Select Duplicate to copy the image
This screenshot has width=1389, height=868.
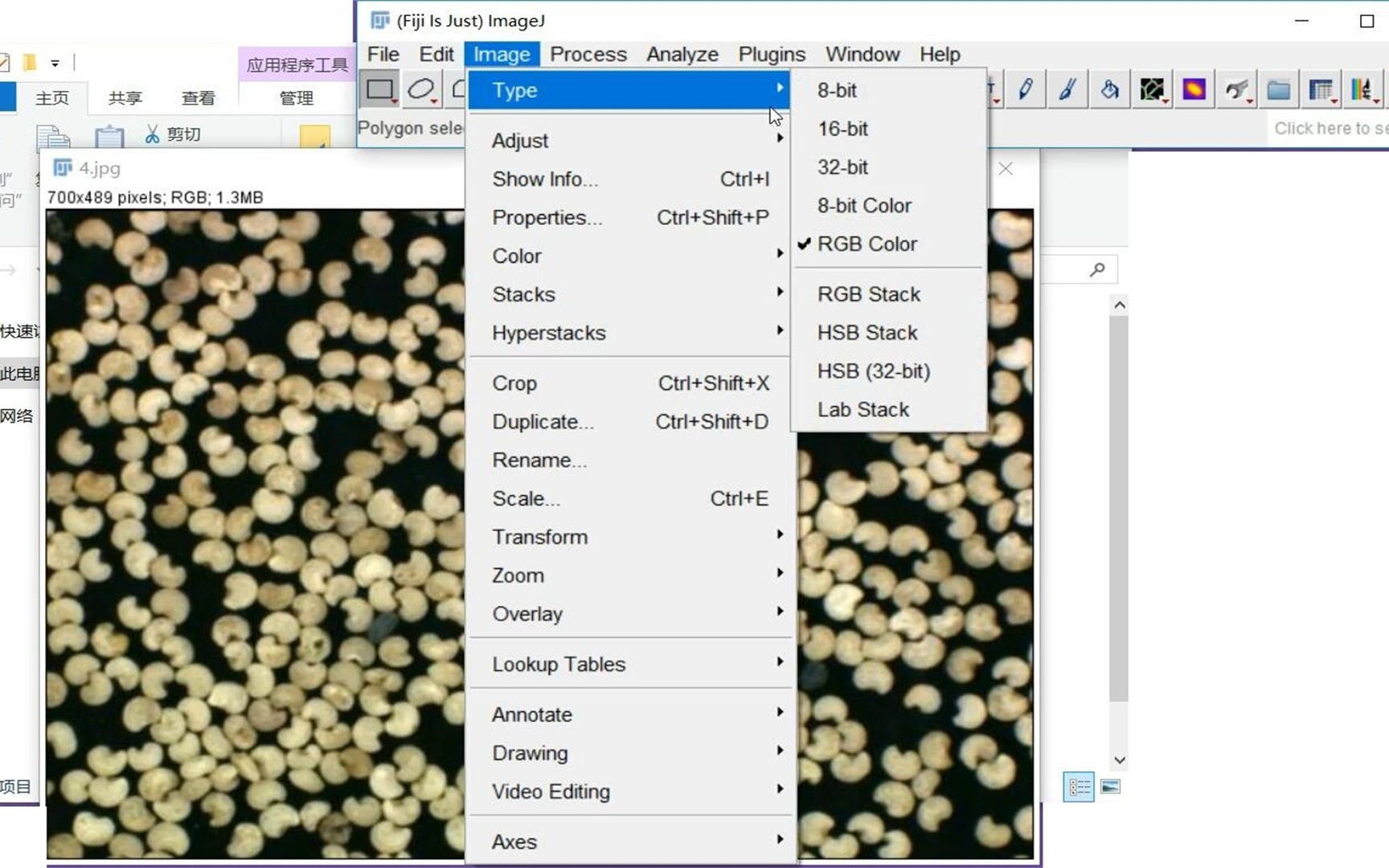(x=543, y=421)
